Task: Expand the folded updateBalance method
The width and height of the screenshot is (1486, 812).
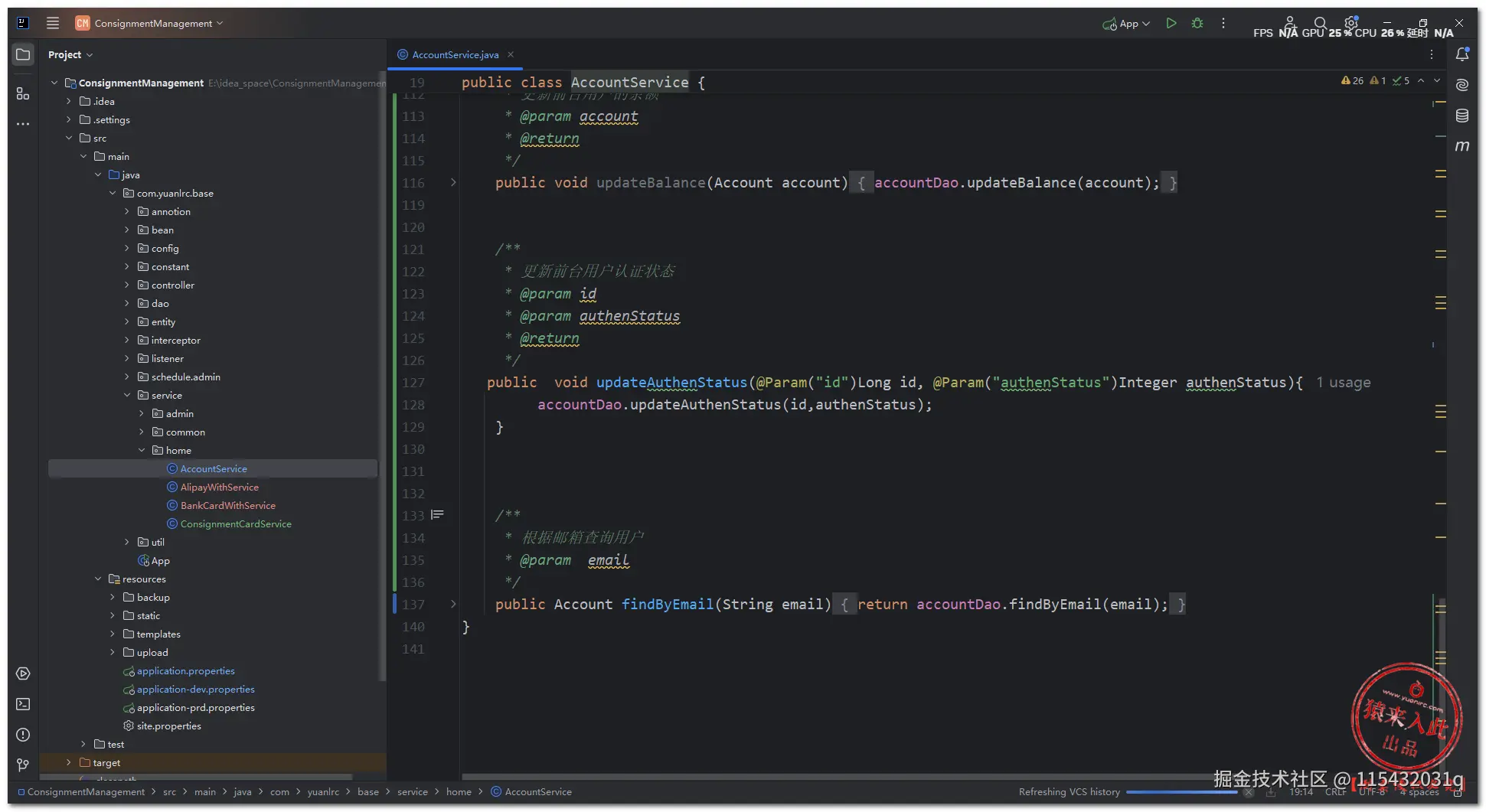Action: click(x=453, y=183)
